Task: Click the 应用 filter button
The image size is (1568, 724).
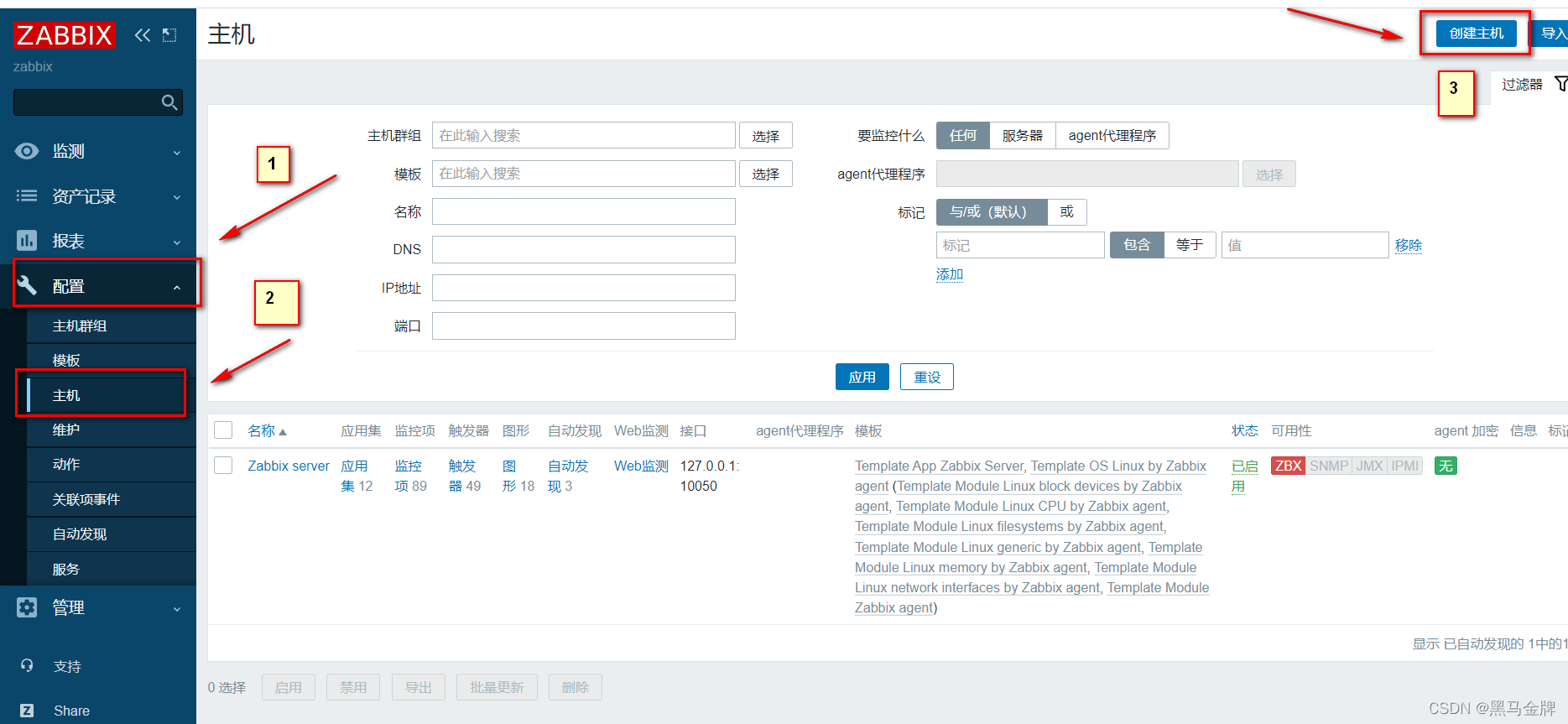Action: pyautogui.click(x=862, y=378)
